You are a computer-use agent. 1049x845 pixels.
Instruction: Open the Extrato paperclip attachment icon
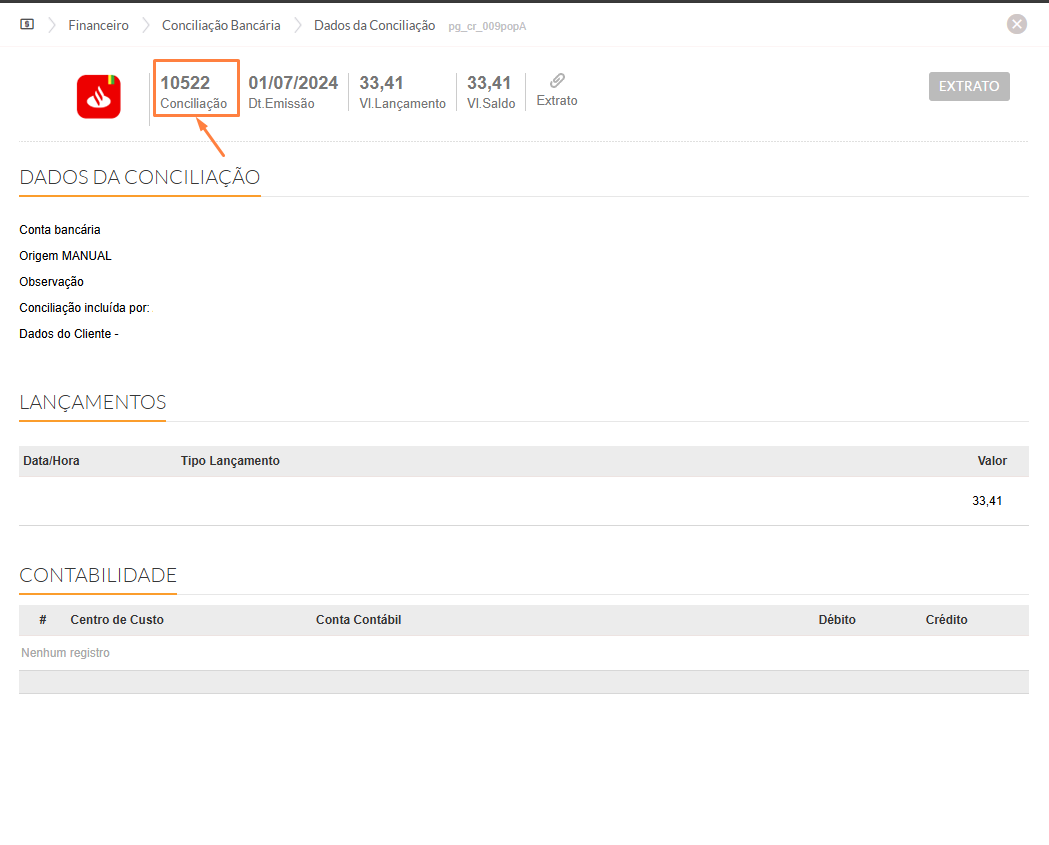tap(557, 81)
